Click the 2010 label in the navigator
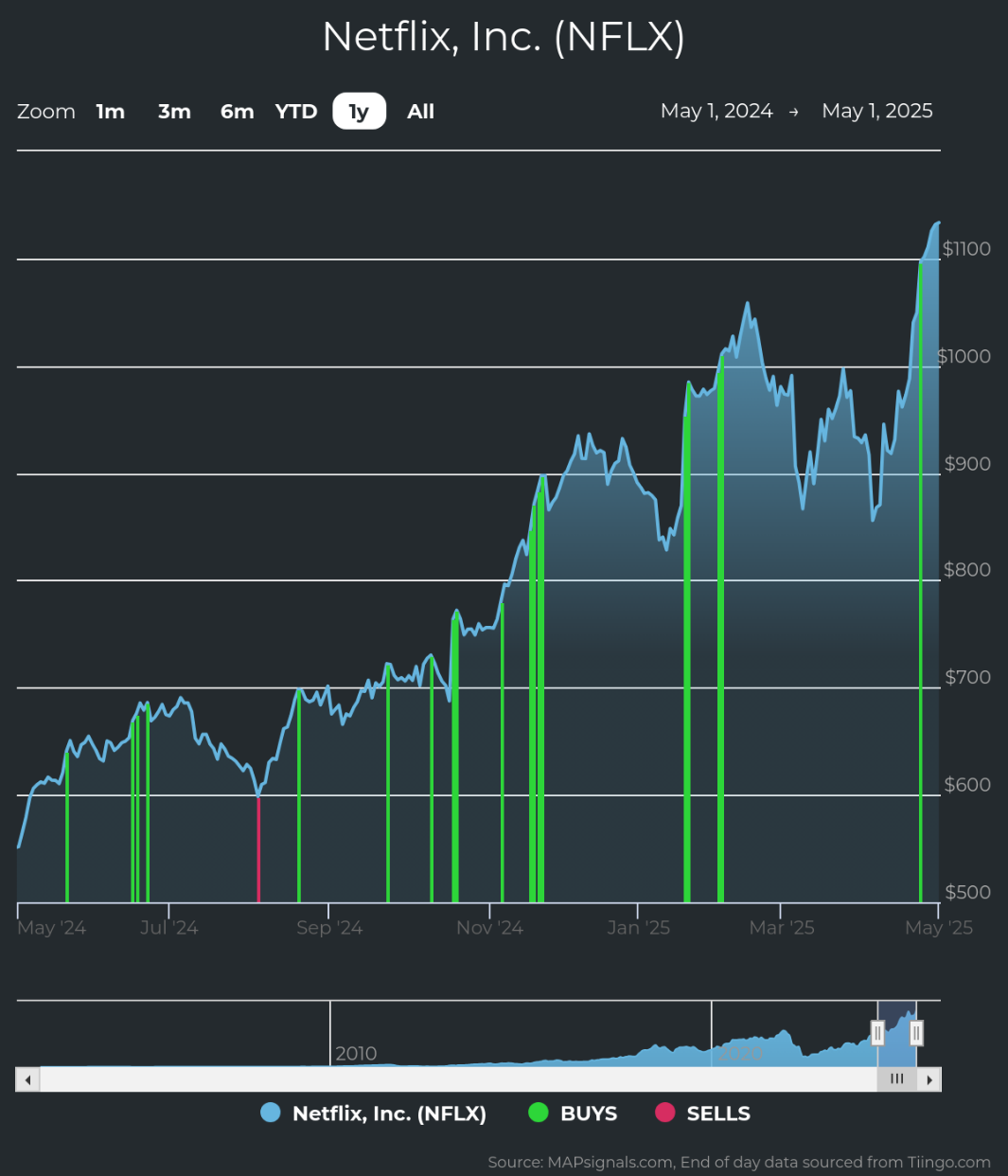 tap(356, 1054)
